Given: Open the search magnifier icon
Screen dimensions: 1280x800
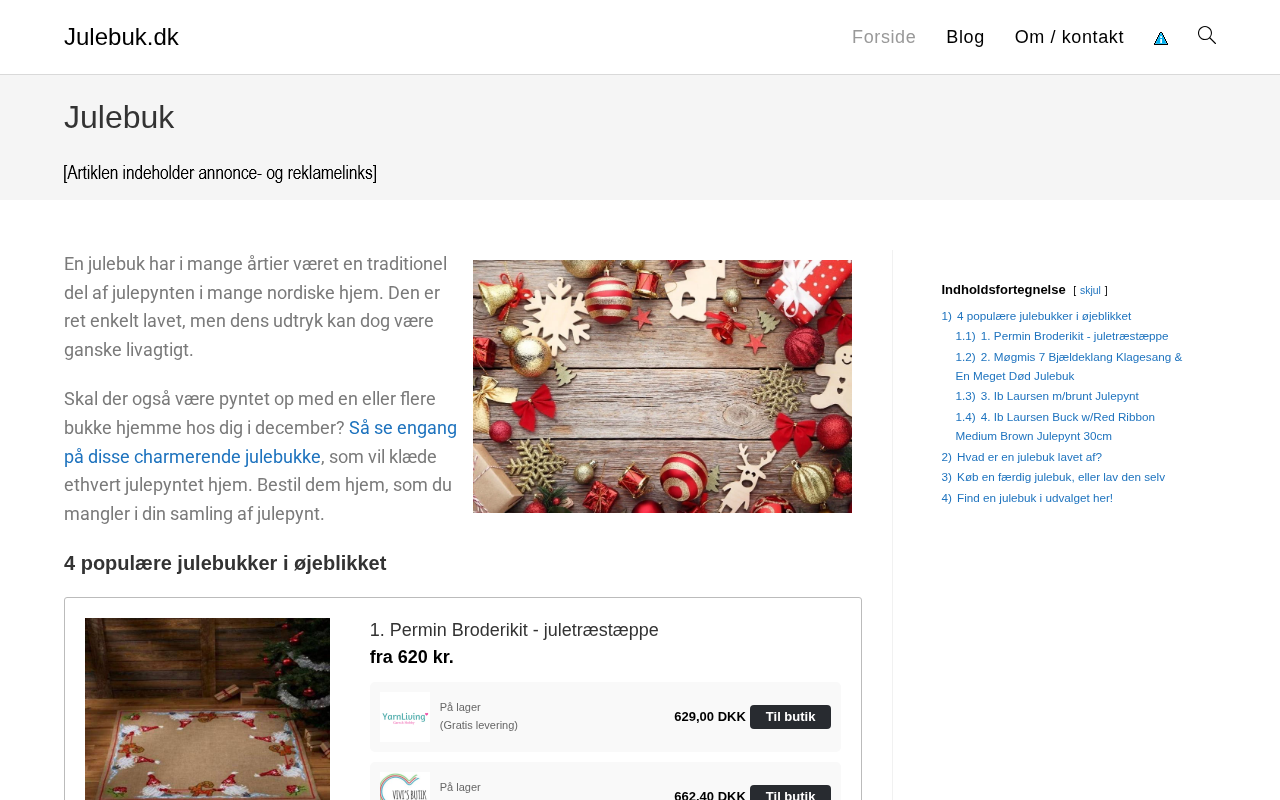Looking at the screenshot, I should coord(1207,36).
